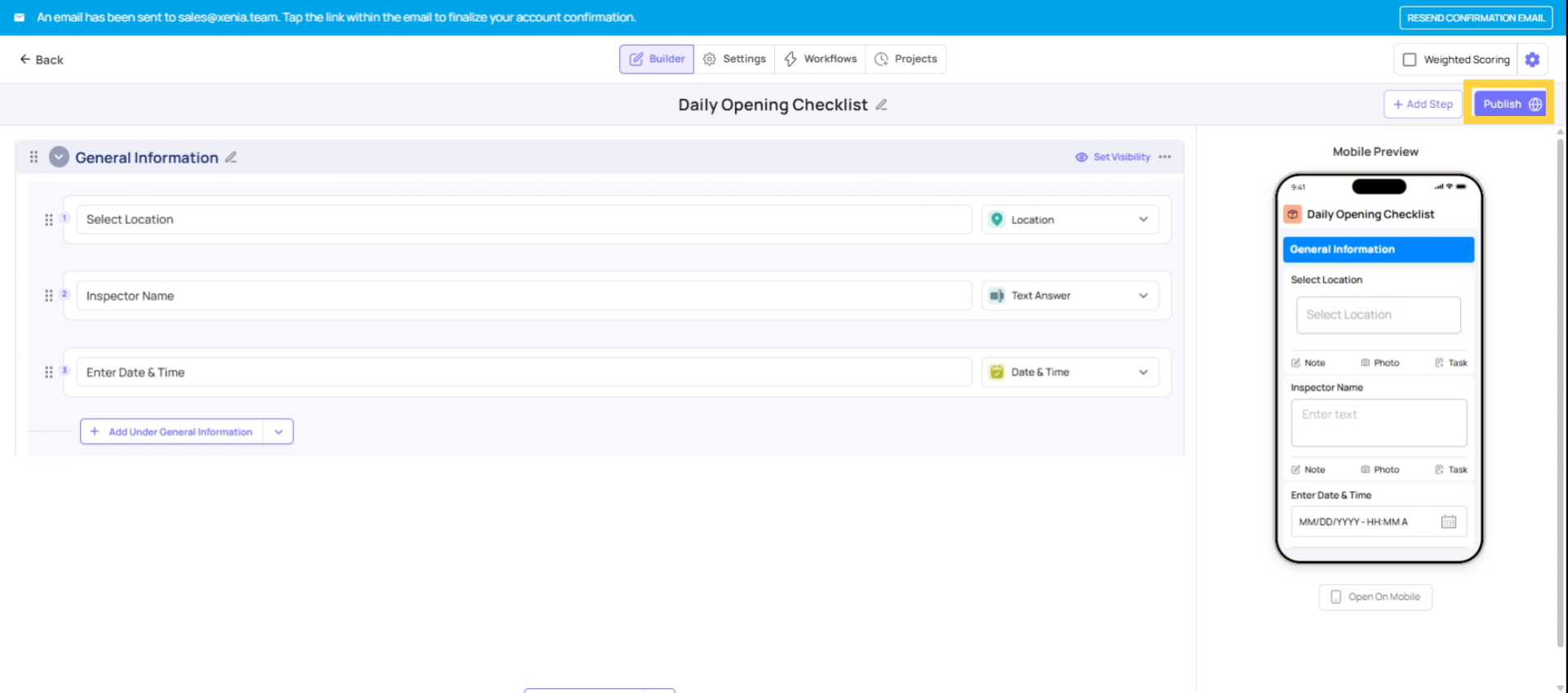The height and width of the screenshot is (693, 1568).
Task: Click the calendar icon in mobile preview
Action: coord(1448,521)
